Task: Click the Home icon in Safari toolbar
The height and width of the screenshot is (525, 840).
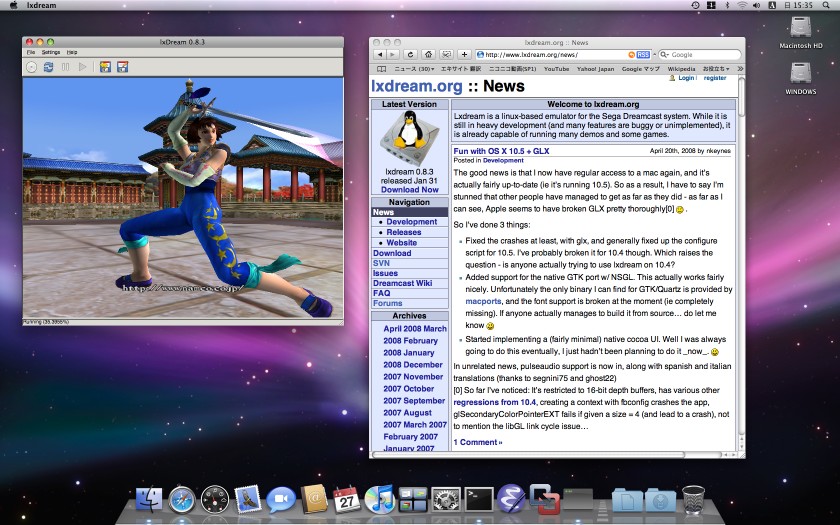Action: [x=428, y=55]
